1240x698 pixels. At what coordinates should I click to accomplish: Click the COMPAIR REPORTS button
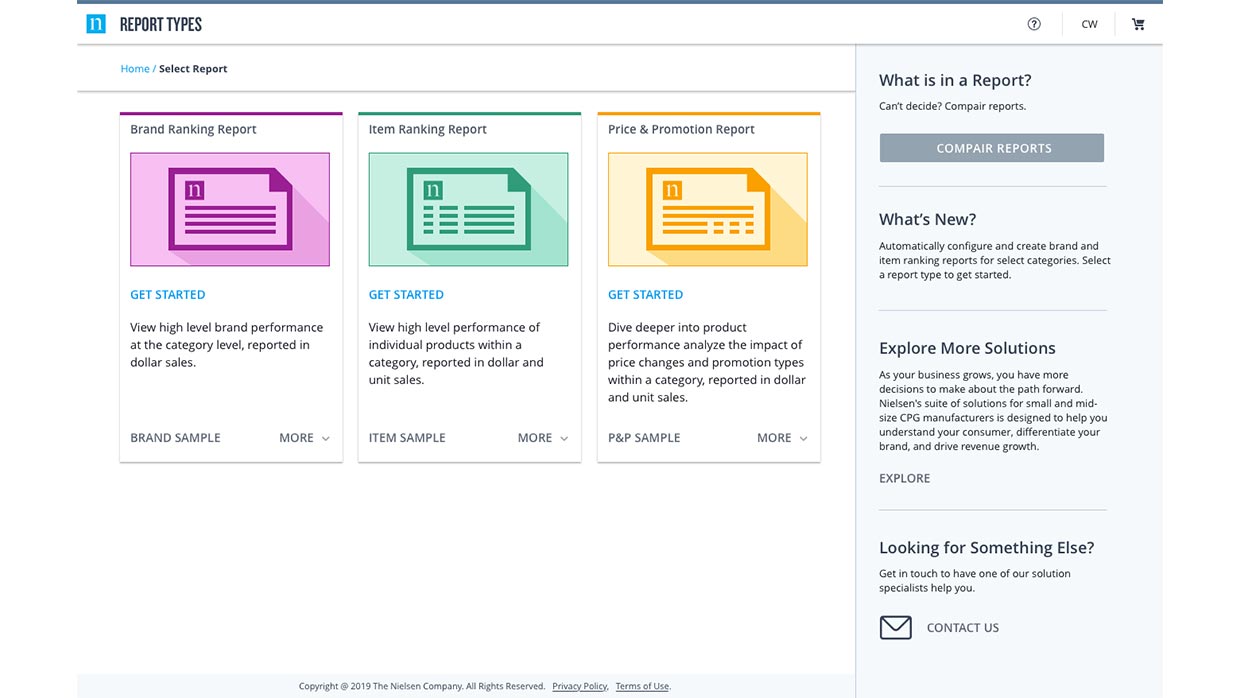[x=992, y=148]
